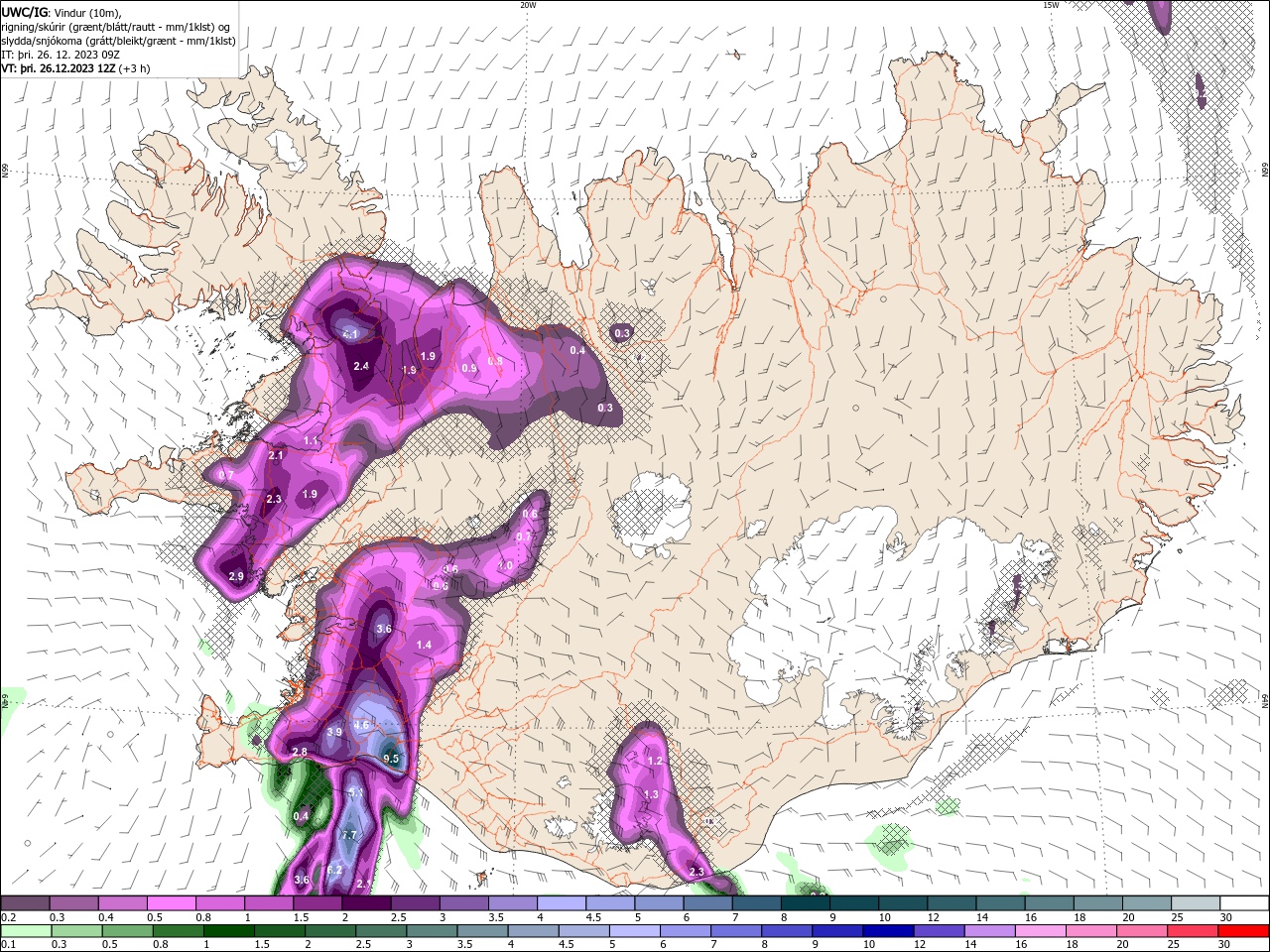Click the 2.4 value below the 4.1 maximum

[361, 366]
